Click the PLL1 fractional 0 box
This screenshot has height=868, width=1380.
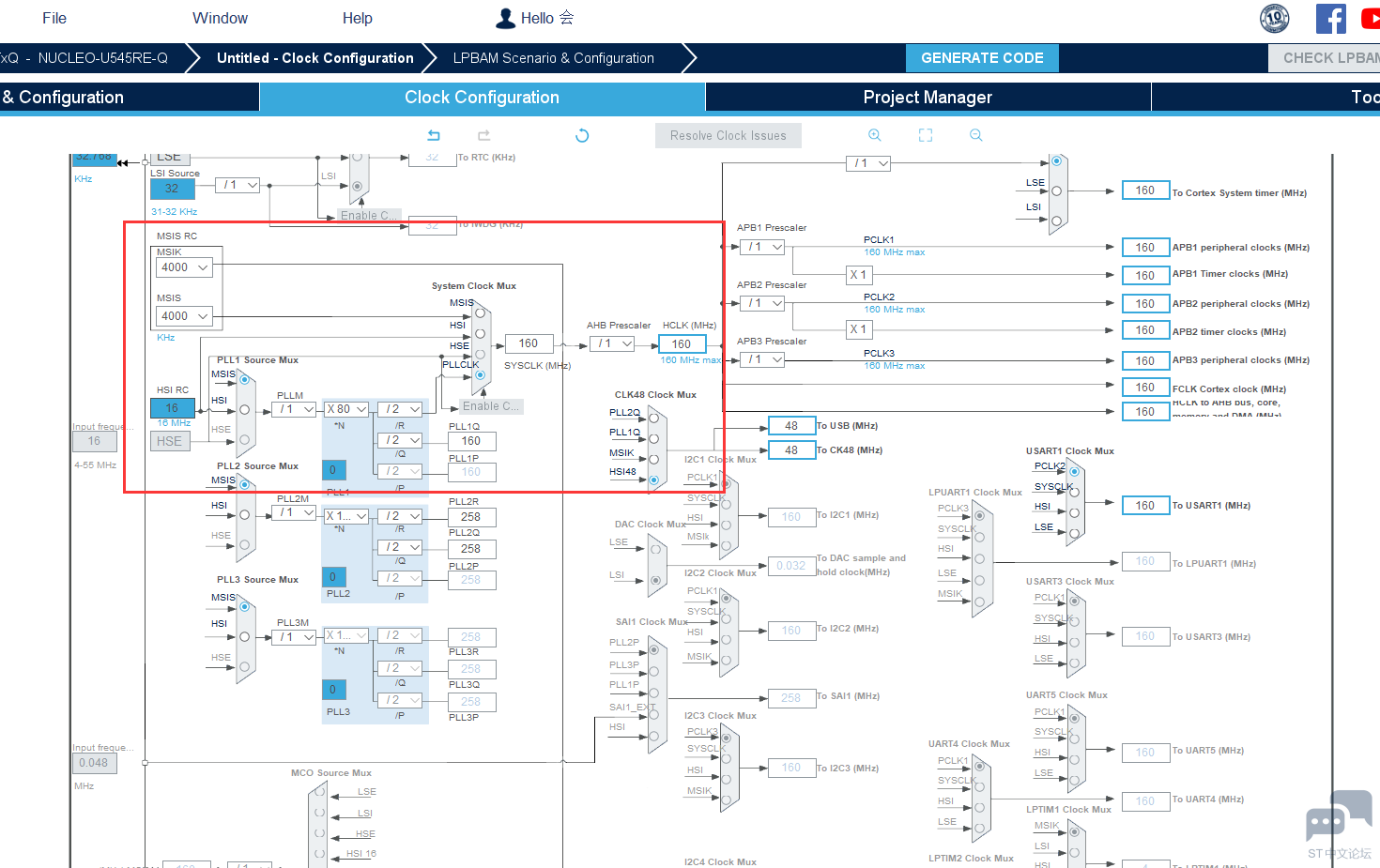coord(334,470)
